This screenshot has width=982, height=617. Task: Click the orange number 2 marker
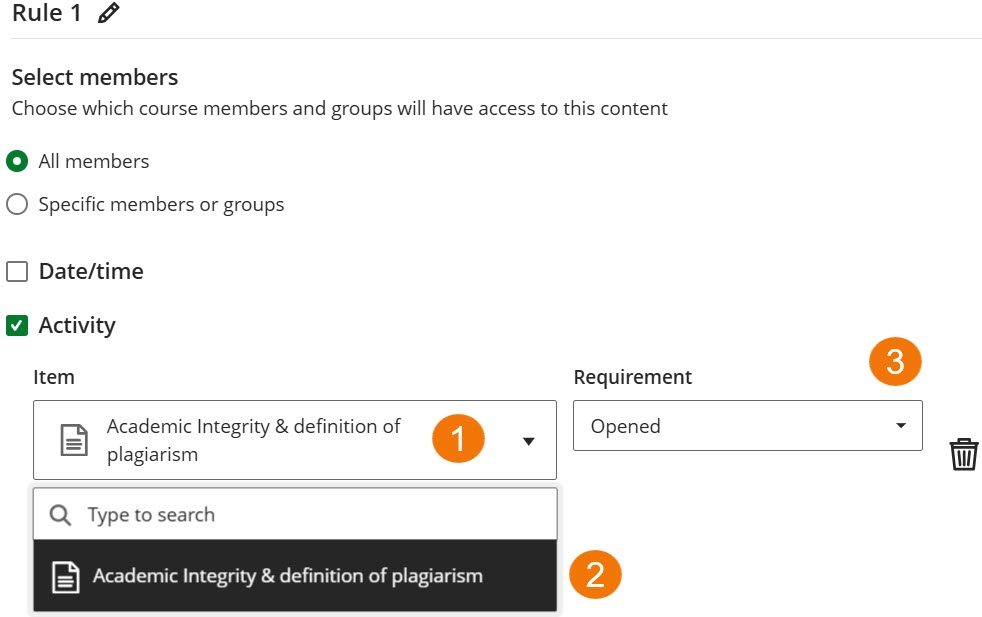tap(595, 575)
